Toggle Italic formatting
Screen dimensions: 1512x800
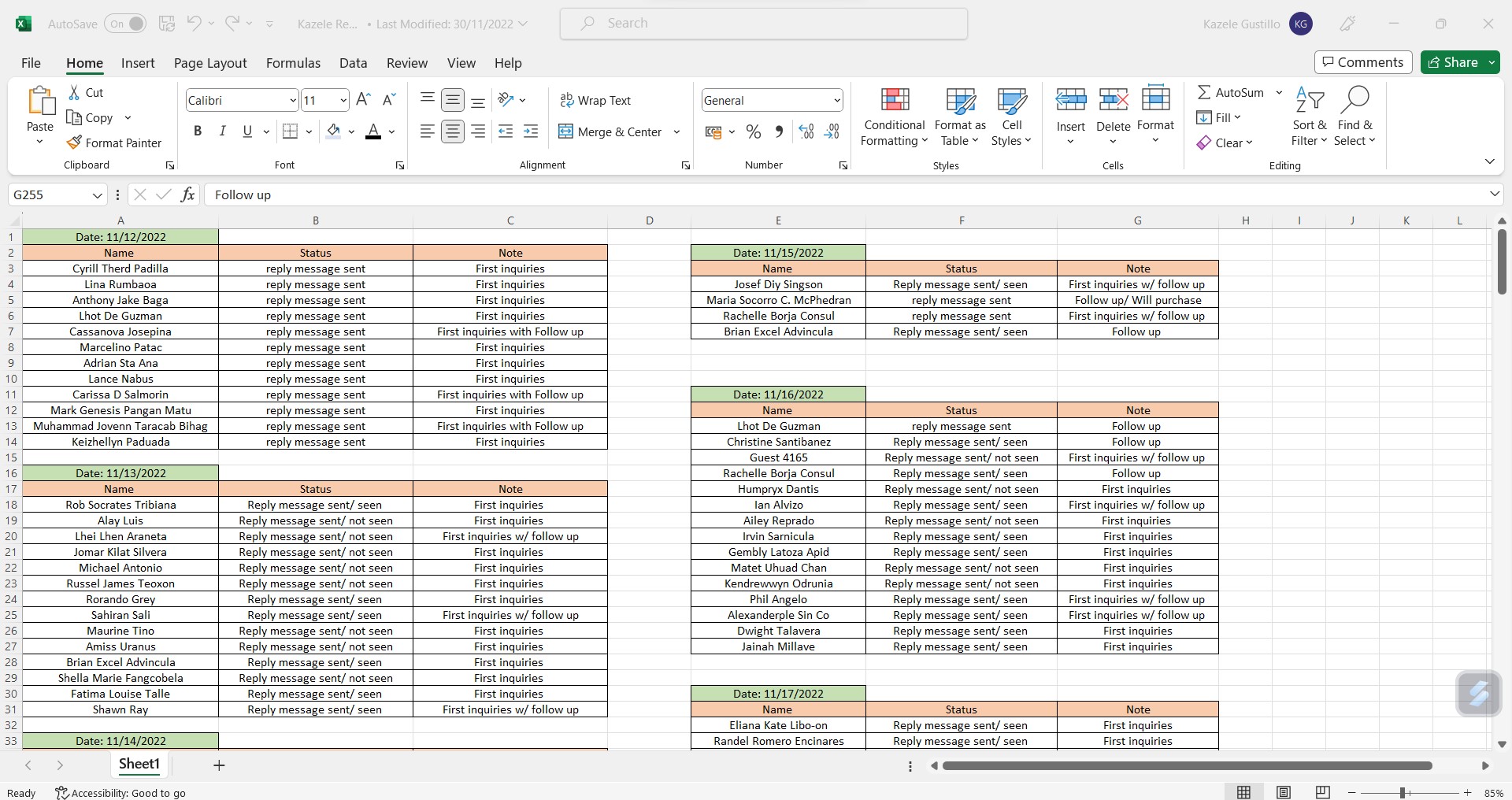pyautogui.click(x=223, y=131)
